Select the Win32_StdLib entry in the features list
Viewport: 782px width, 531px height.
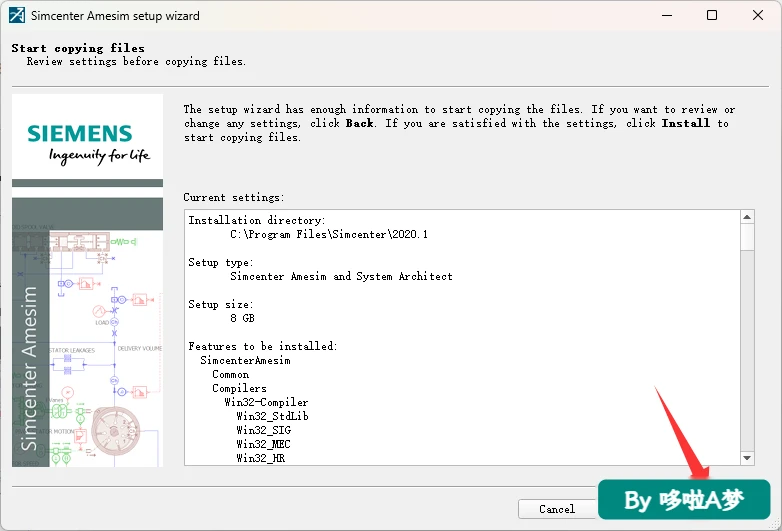pyautogui.click(x=272, y=416)
